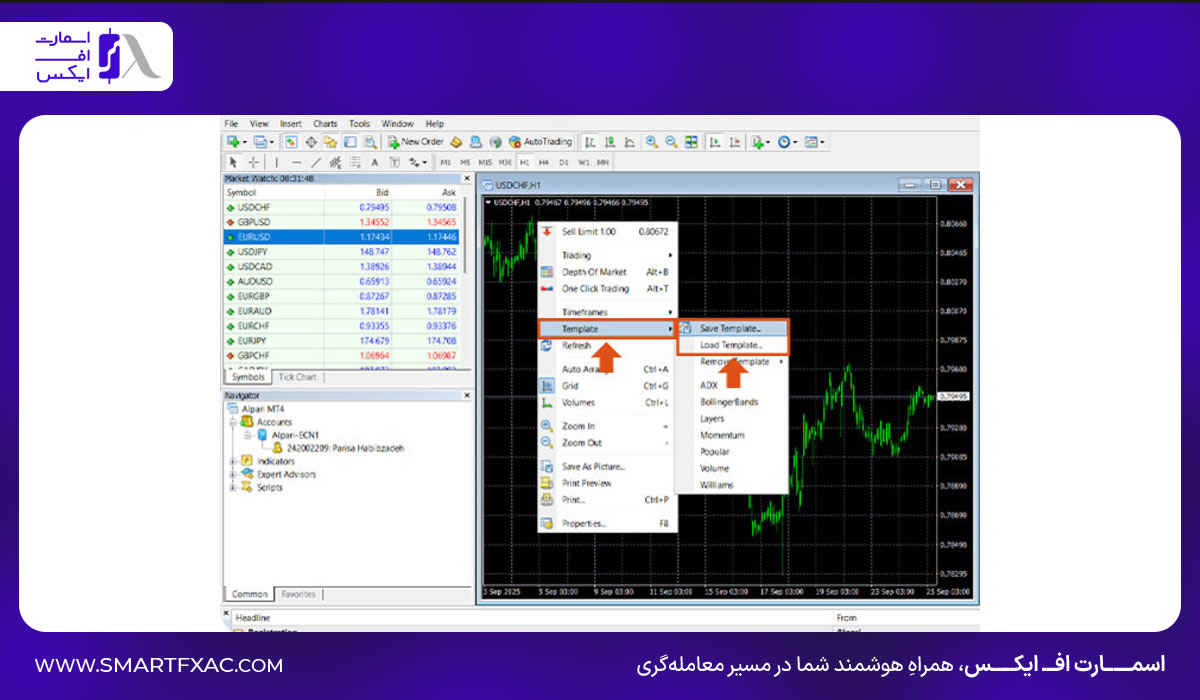Select USDJPY row in Market Watch

tap(342, 252)
